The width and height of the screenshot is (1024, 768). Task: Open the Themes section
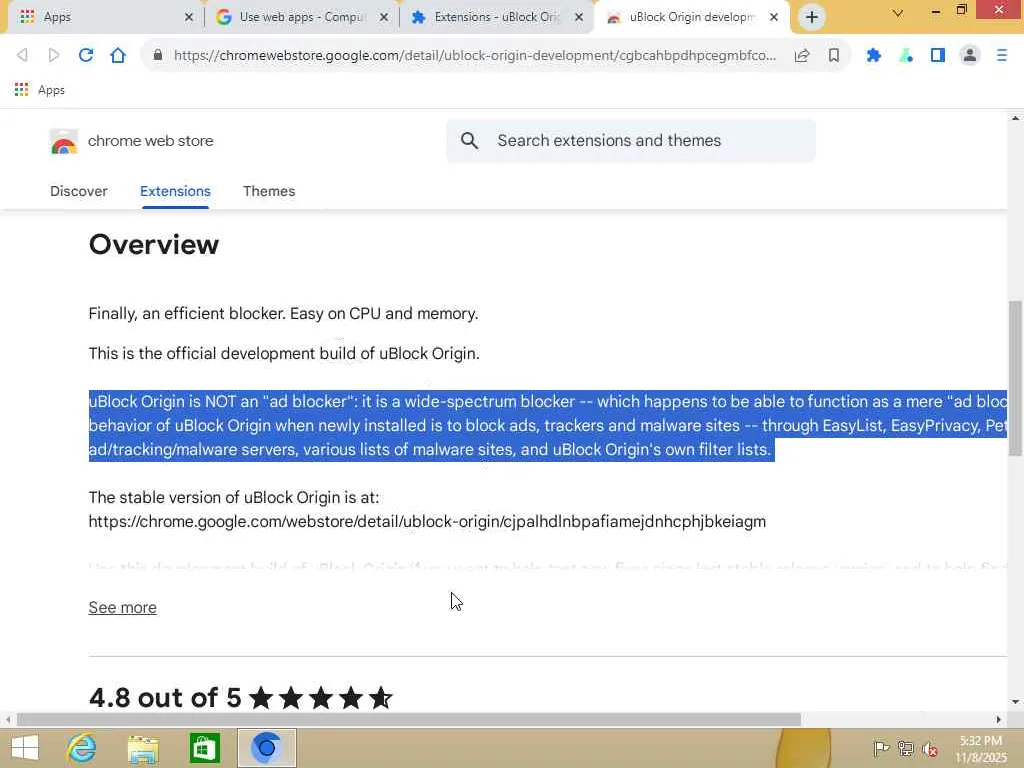point(269,191)
